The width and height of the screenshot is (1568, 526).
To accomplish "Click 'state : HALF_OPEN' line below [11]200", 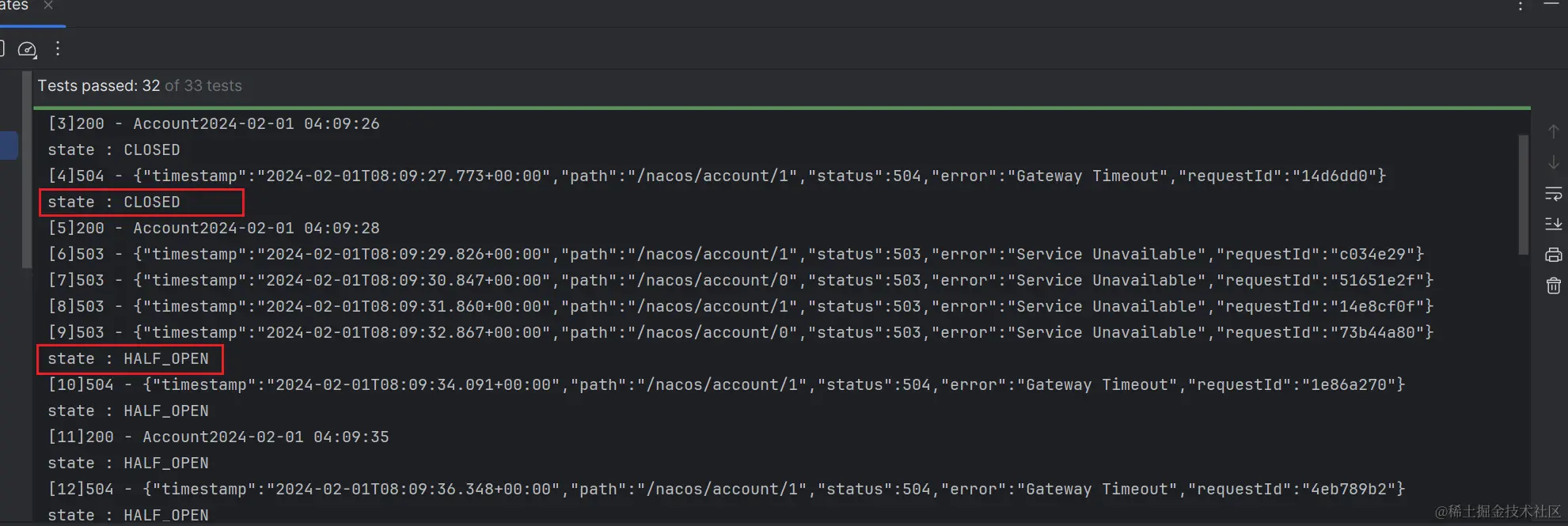I will click(x=128, y=463).
